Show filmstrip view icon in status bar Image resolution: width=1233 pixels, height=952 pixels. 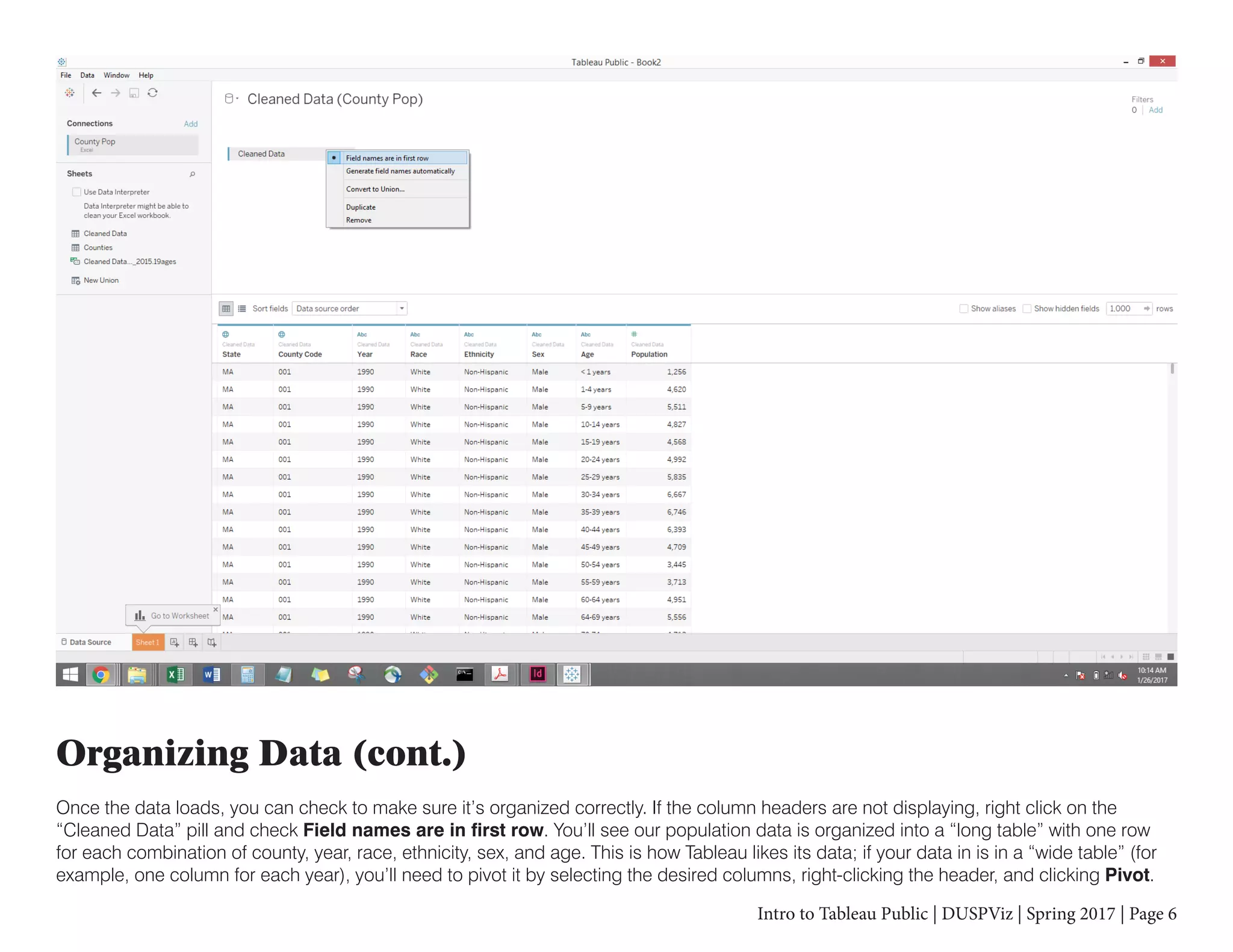coord(1158,657)
